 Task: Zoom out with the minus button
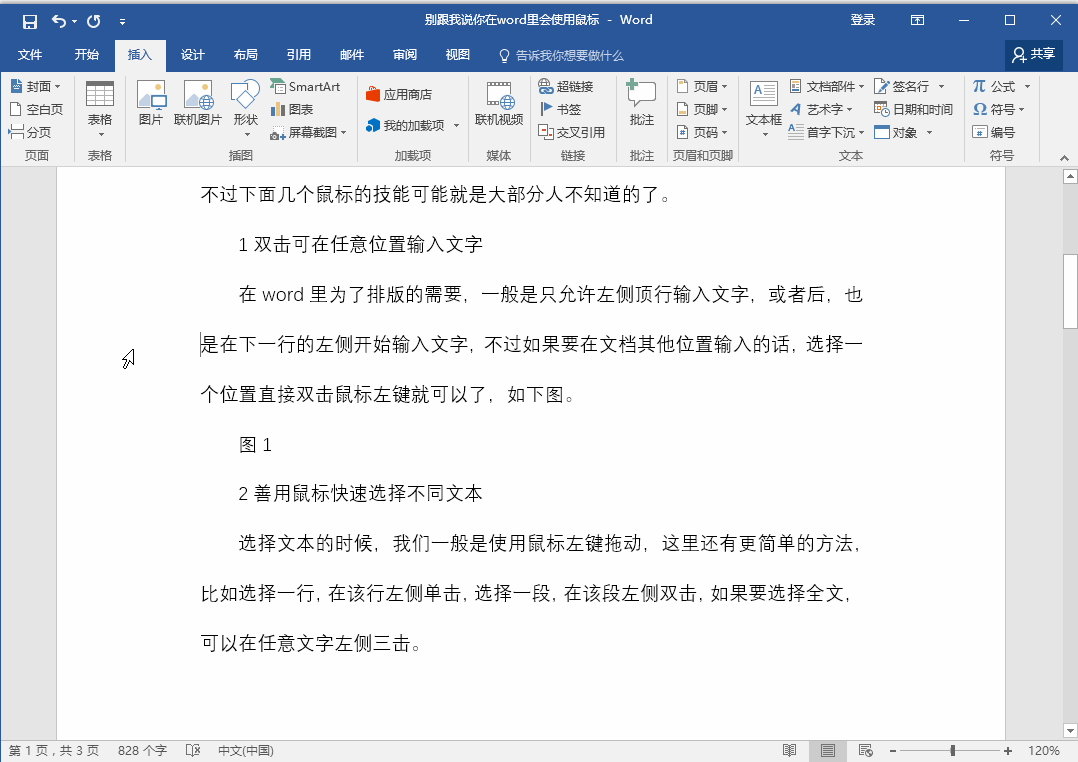tap(892, 751)
